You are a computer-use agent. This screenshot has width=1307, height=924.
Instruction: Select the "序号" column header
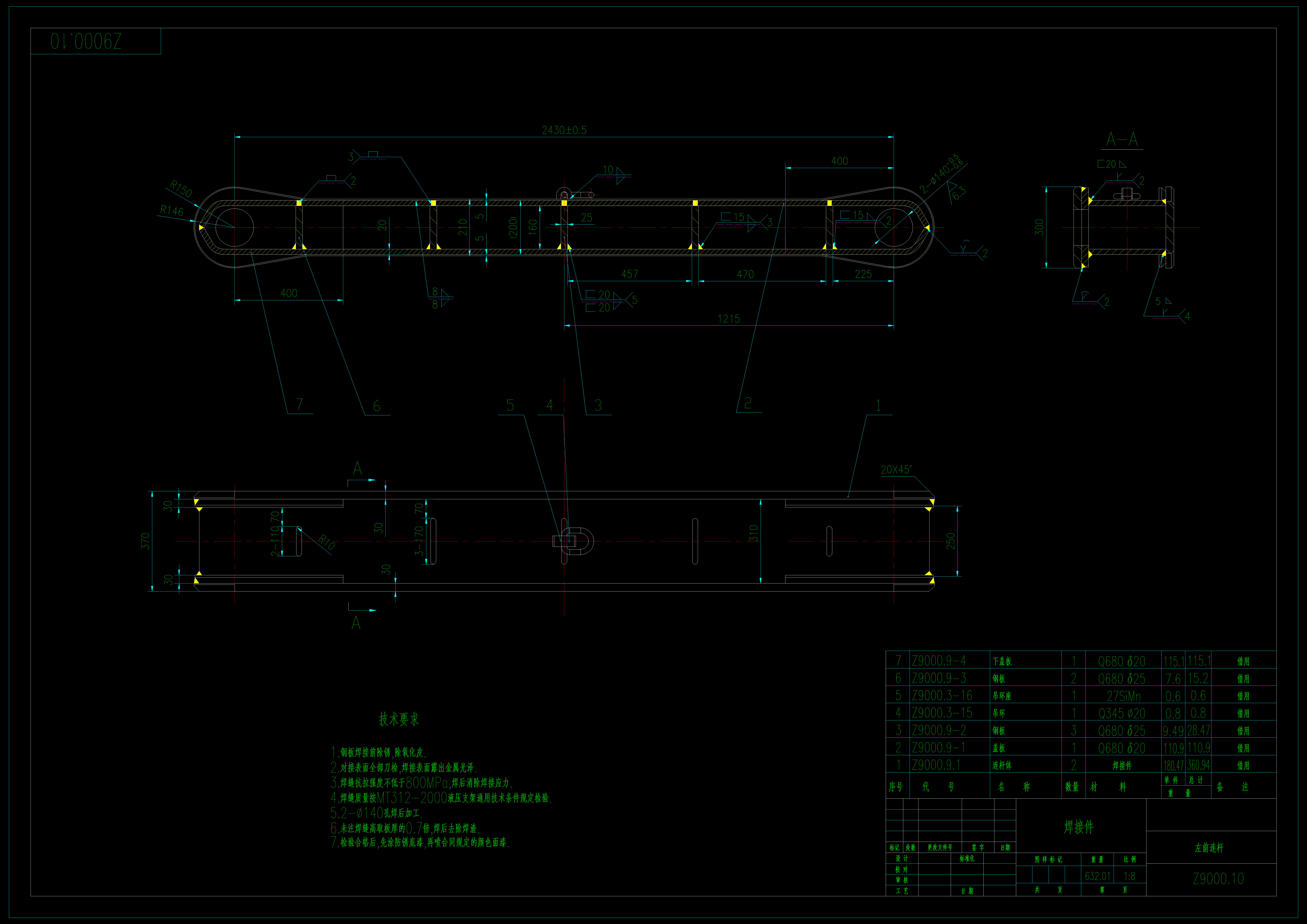coord(896,787)
